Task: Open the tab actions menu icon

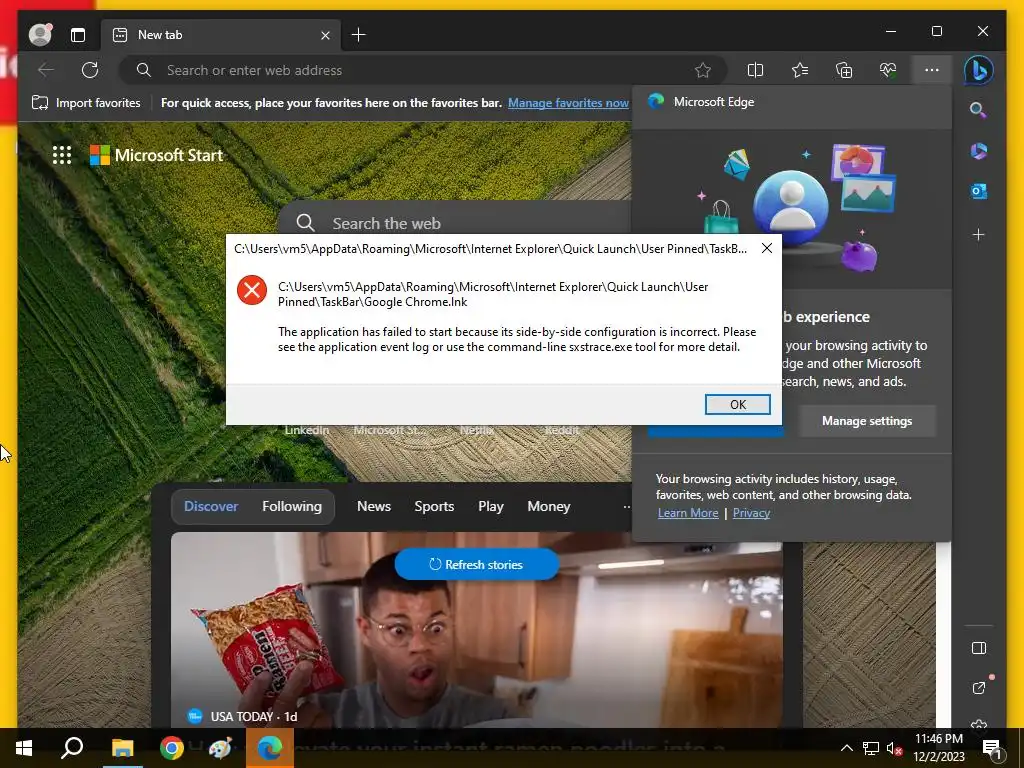Action: coord(78,35)
